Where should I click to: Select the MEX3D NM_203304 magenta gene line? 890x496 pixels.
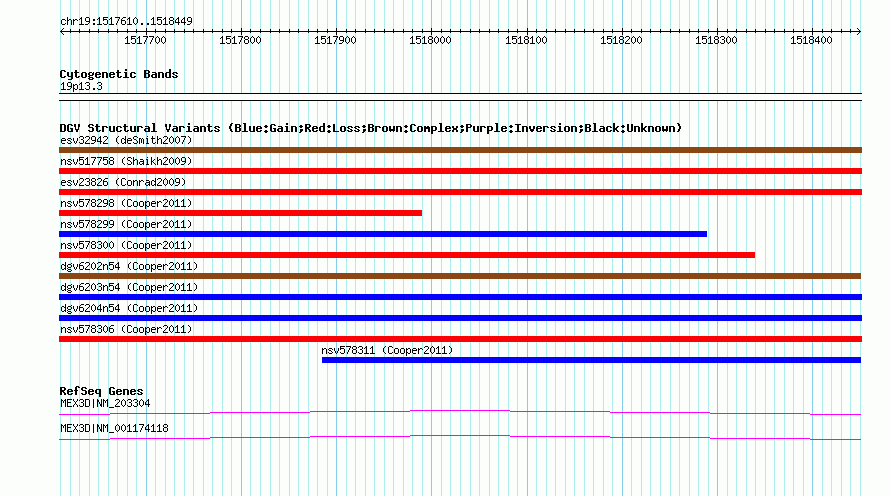point(460,413)
